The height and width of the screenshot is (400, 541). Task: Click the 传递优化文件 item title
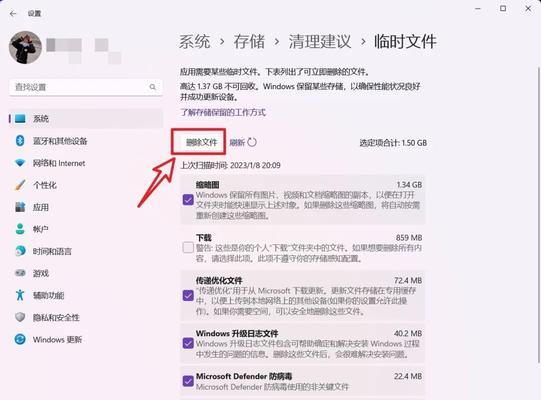[x=219, y=280]
